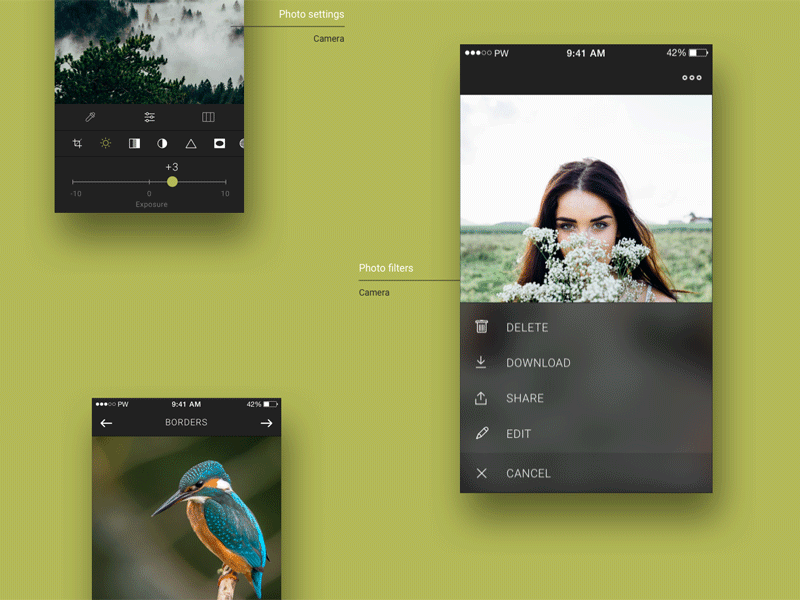Select the eyedropper icon in photo settings
Viewport: 800px width, 600px height.
click(x=90, y=117)
